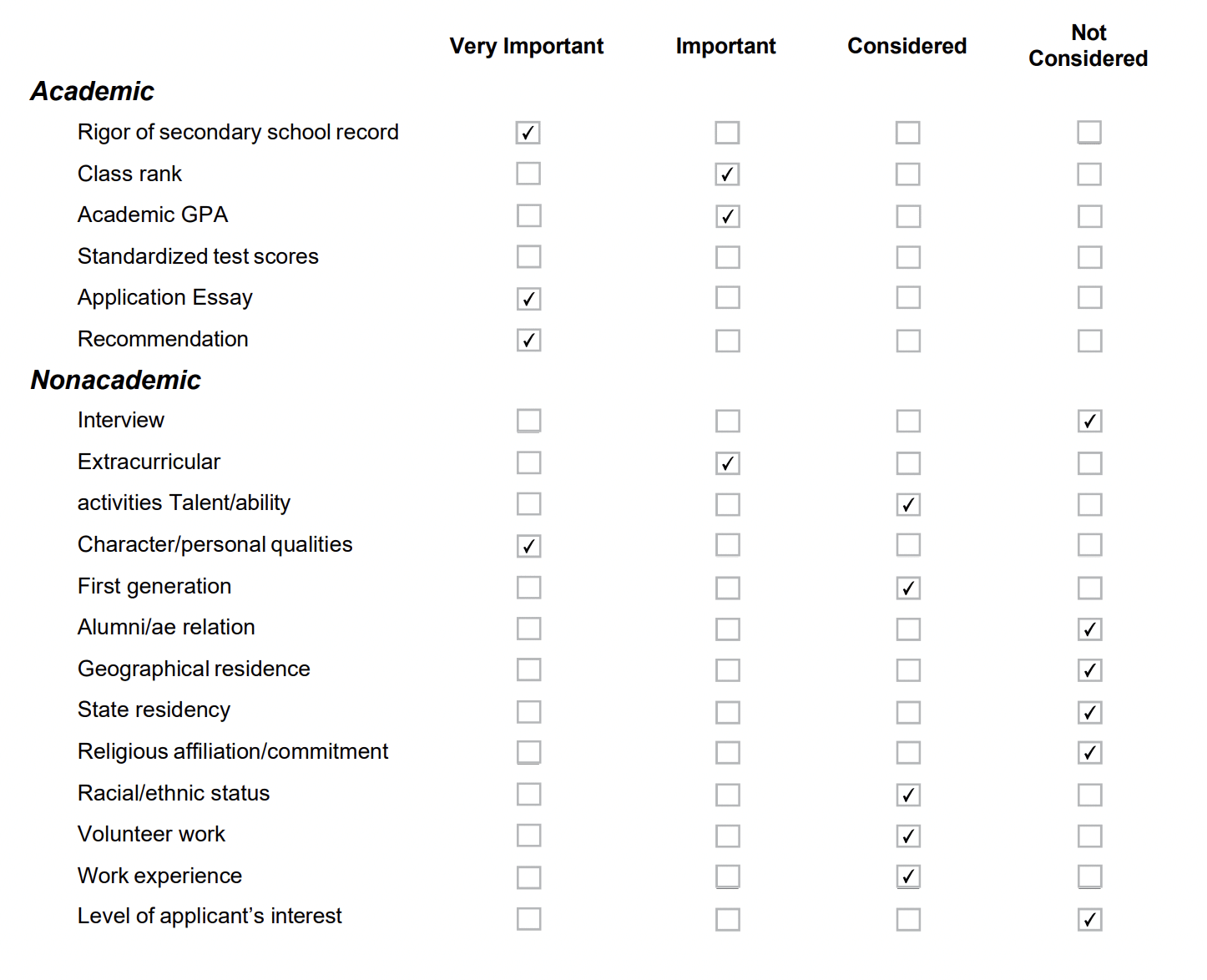
Task: Check Considered box for Alumni/ae relation
Action: (x=907, y=629)
